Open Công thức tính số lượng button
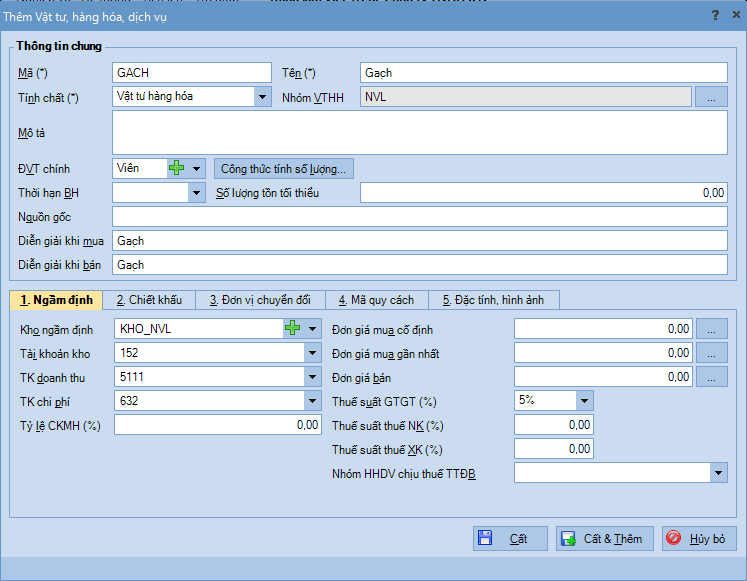 pyautogui.click(x=283, y=168)
